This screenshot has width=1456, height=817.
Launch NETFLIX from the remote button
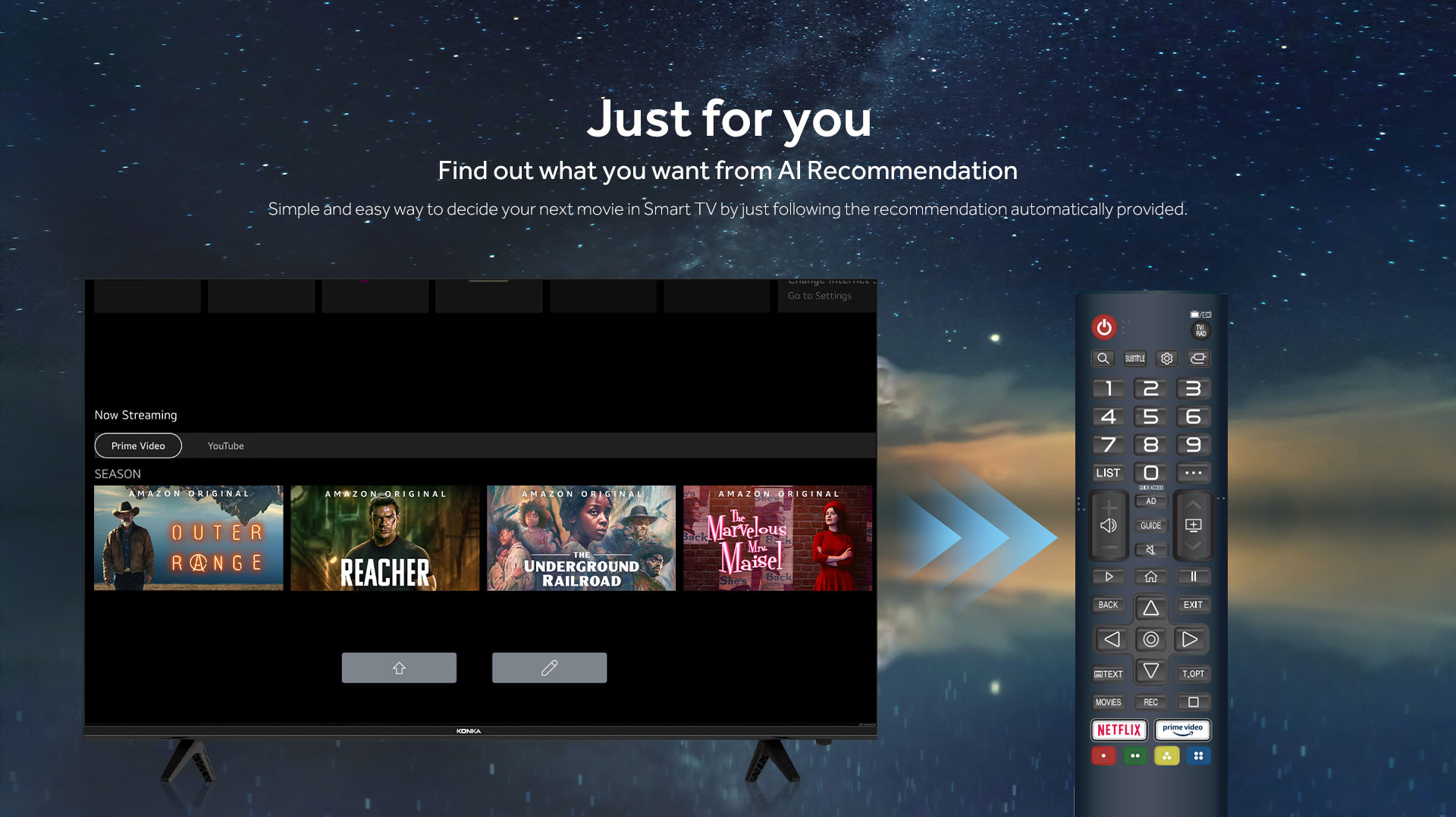pos(1119,730)
